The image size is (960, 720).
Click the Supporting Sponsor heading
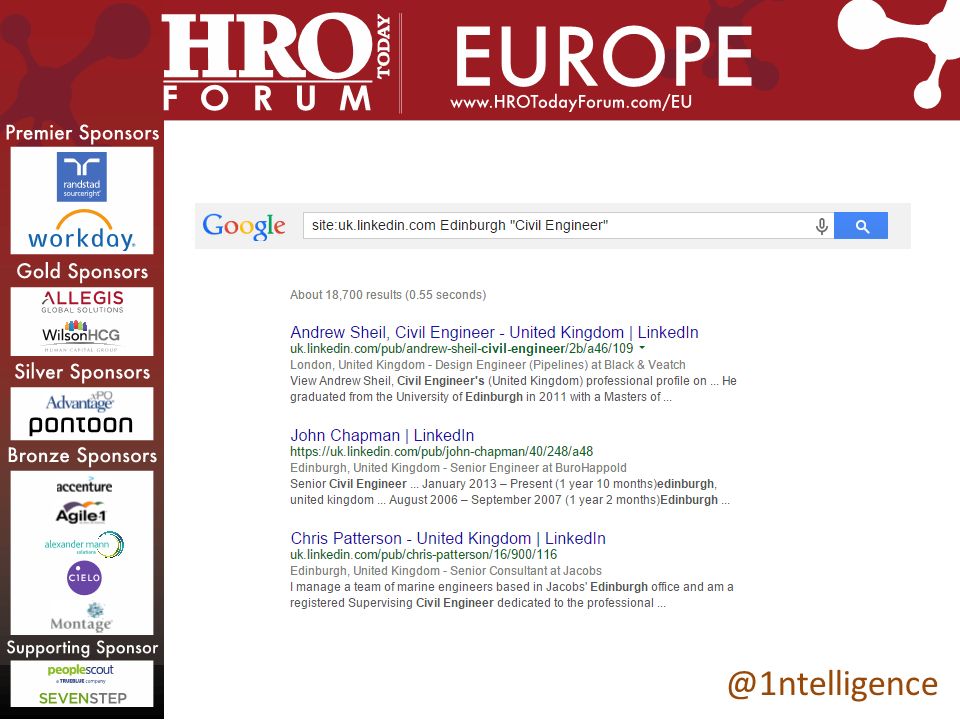(x=82, y=648)
